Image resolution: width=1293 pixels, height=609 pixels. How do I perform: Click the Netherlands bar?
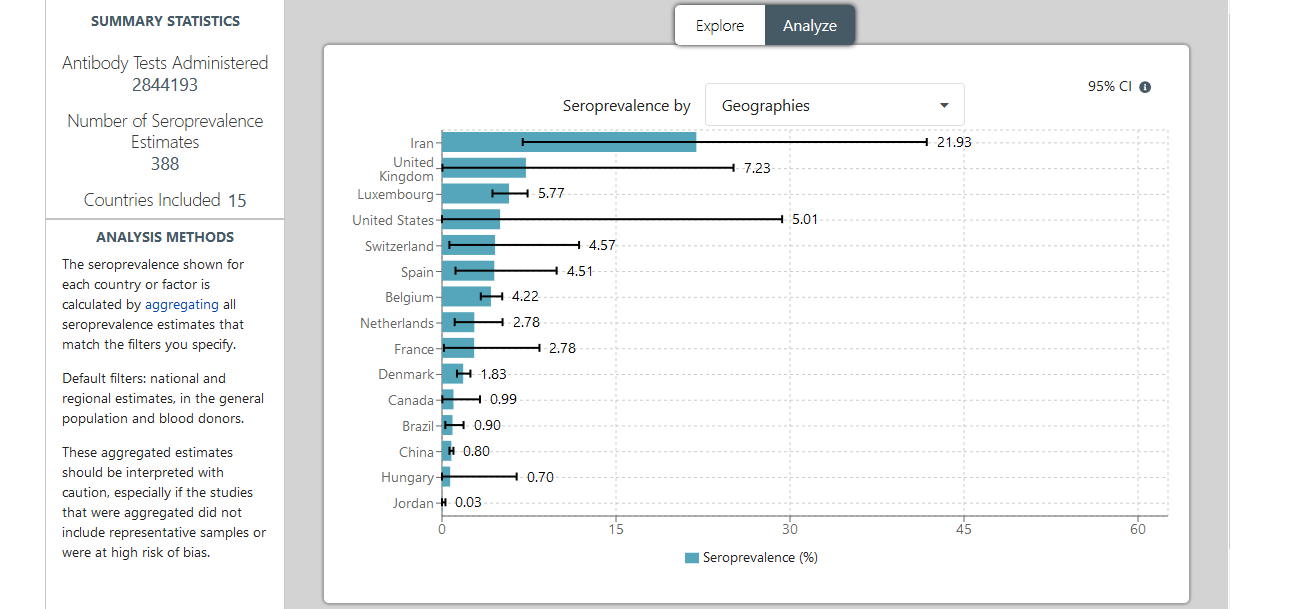tap(458, 323)
